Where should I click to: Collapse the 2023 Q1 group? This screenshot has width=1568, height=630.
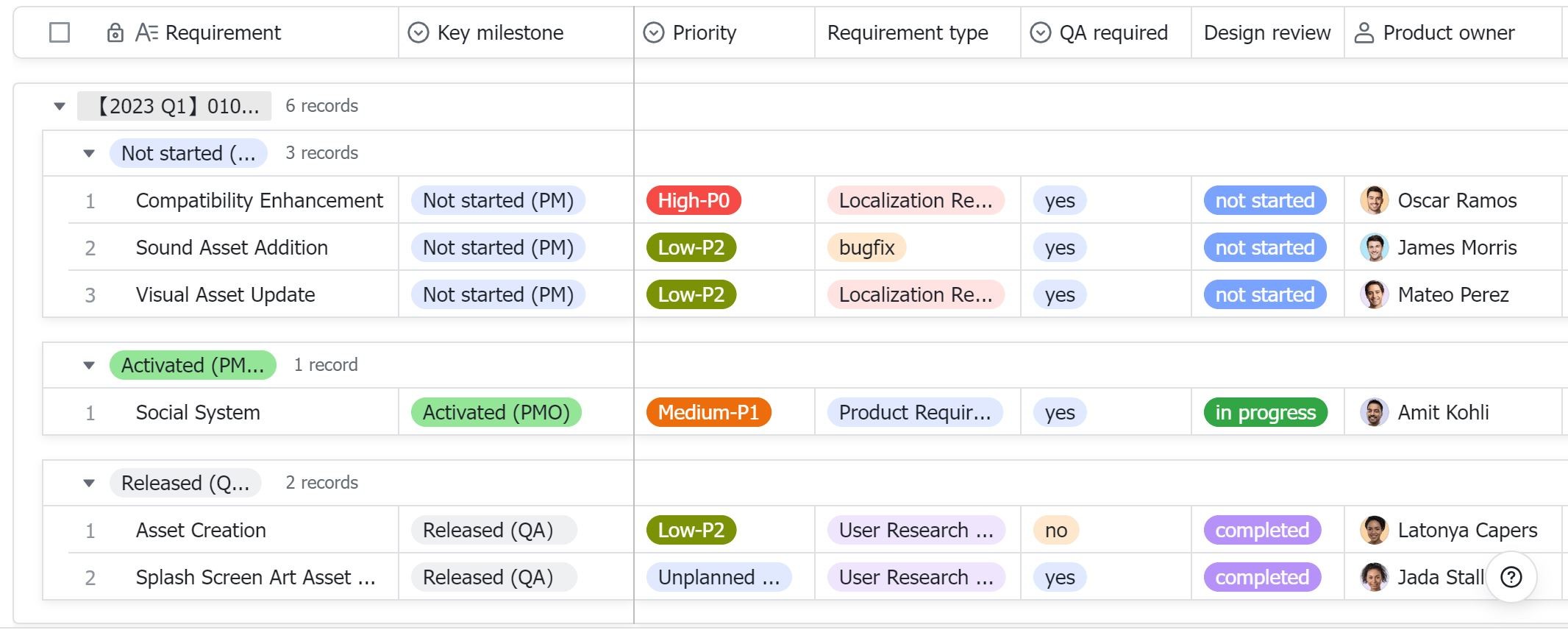click(60, 106)
